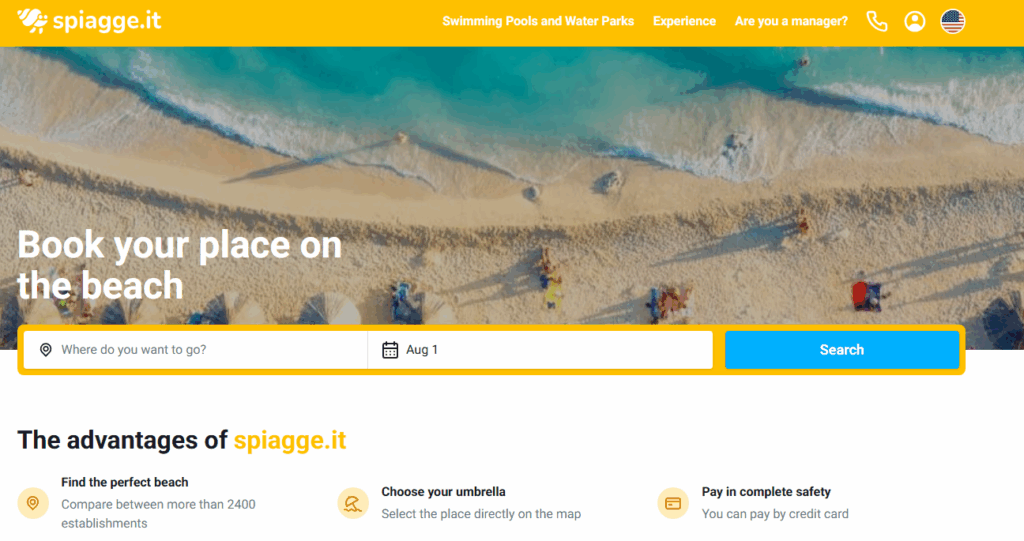Click the blue Search button

842,350
